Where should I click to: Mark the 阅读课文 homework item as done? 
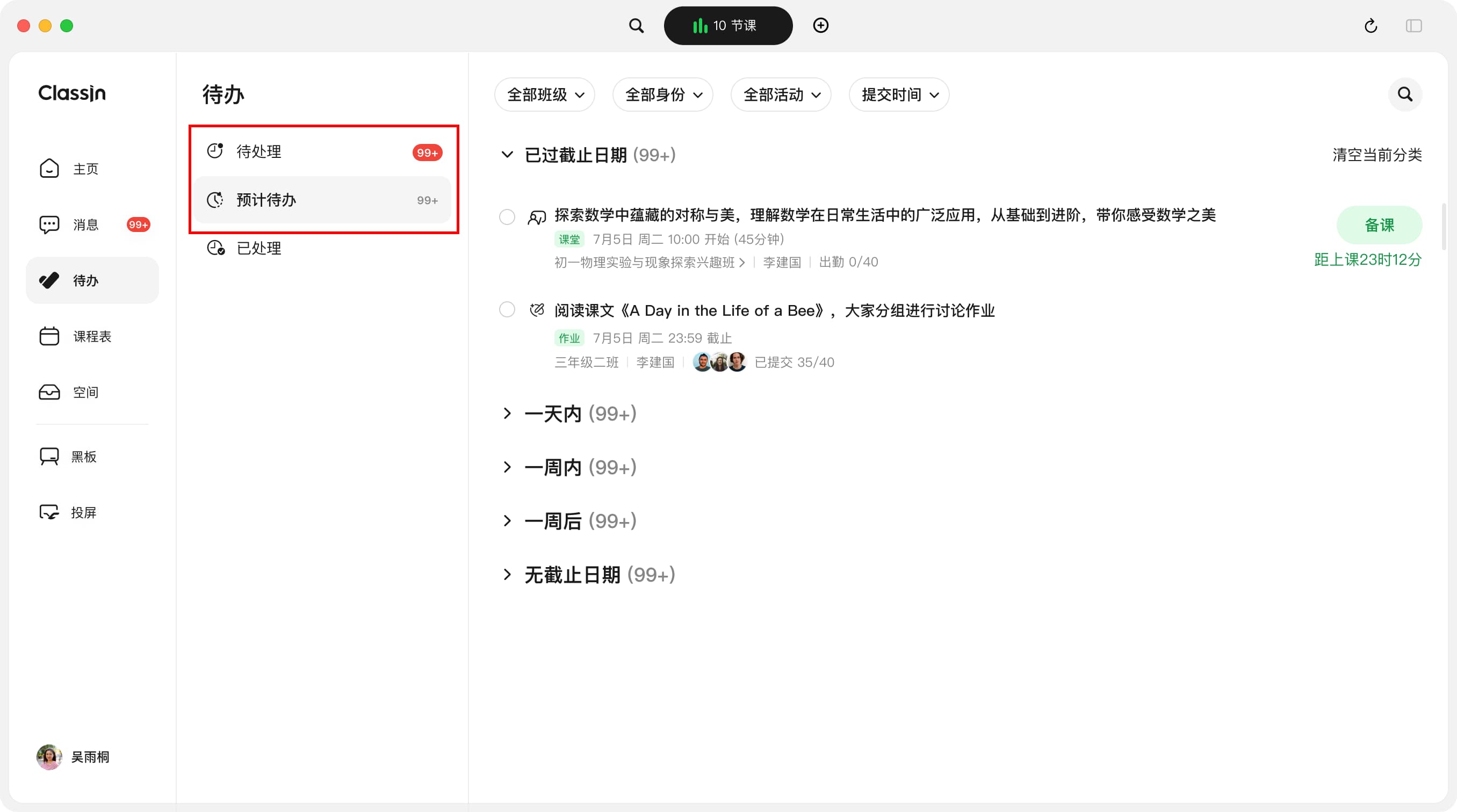click(507, 309)
